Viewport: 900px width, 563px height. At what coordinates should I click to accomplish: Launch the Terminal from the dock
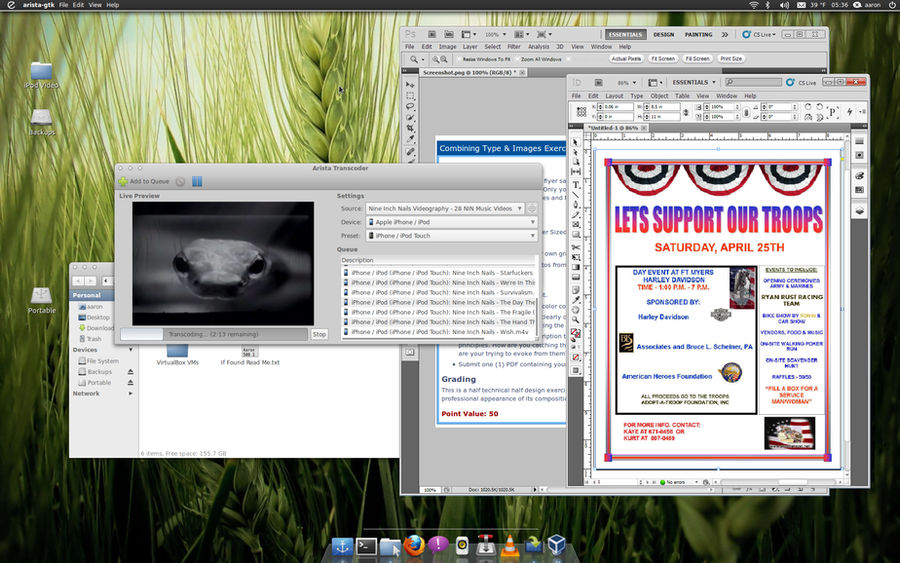[x=366, y=546]
